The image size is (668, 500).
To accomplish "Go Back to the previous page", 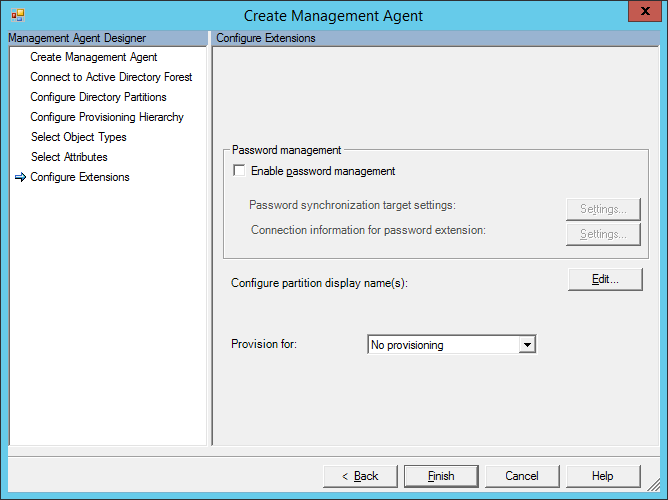I will 360,476.
